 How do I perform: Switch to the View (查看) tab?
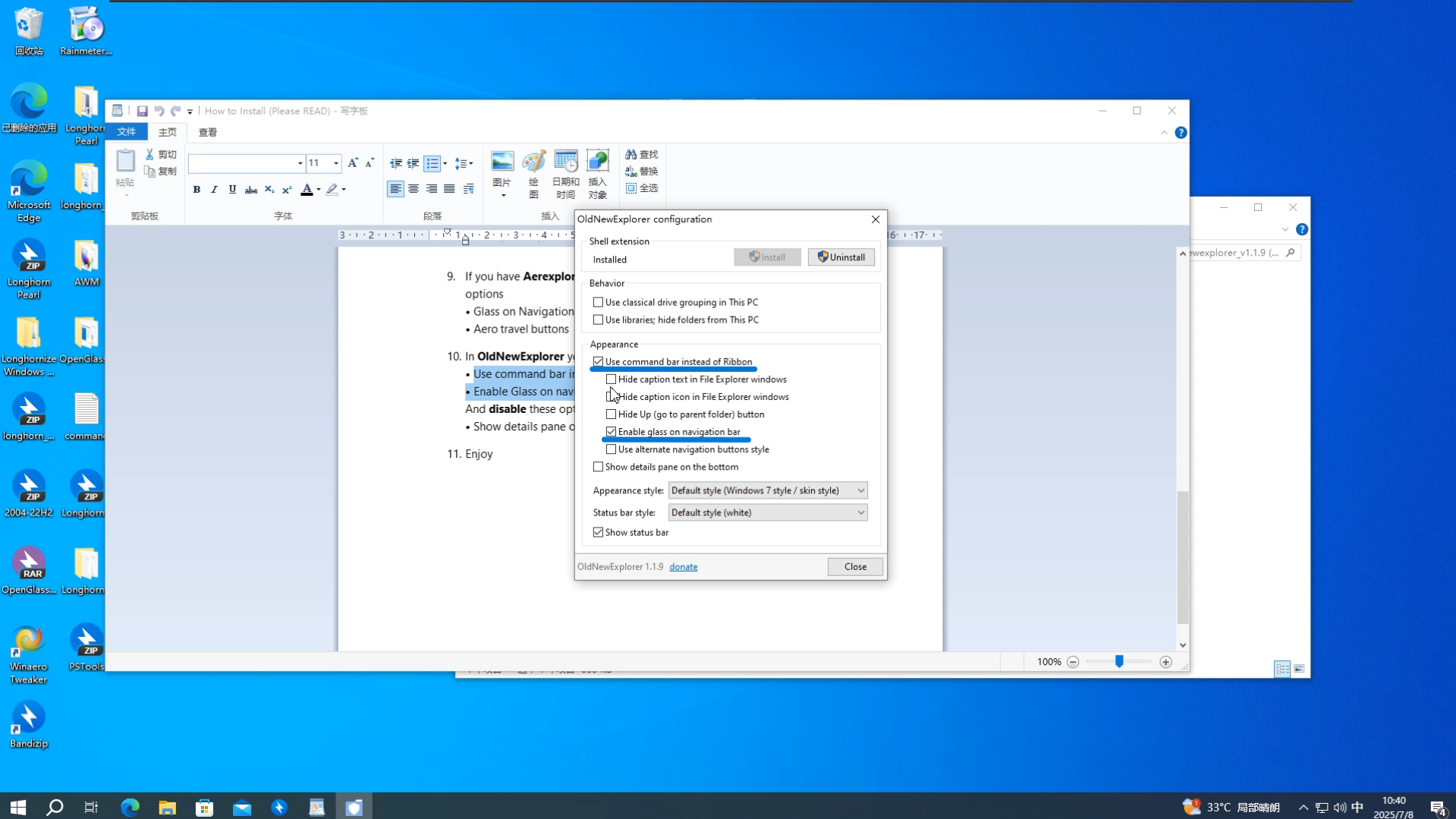point(208,132)
